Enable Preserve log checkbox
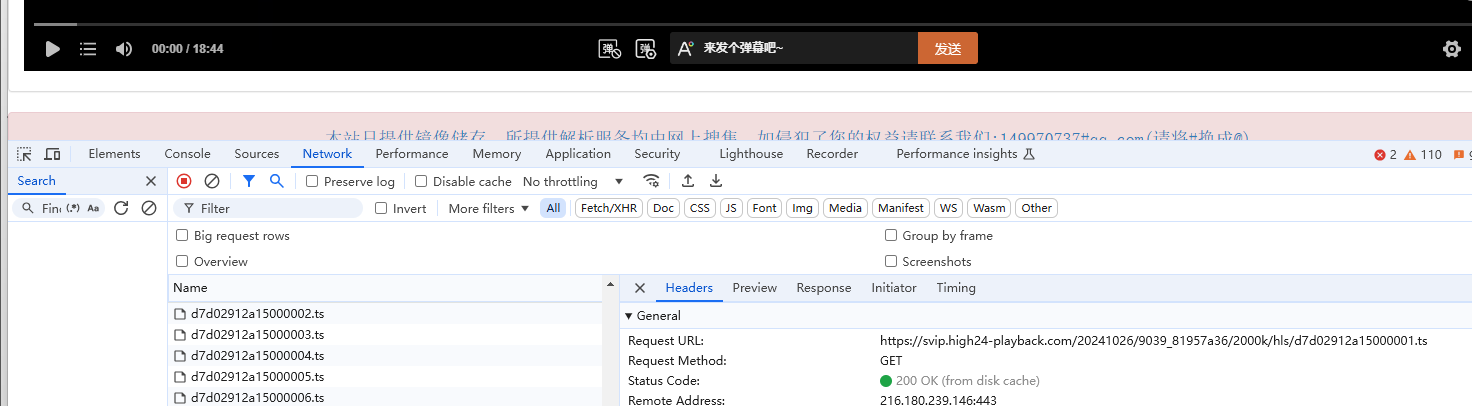This screenshot has width=1472, height=406. coord(312,182)
